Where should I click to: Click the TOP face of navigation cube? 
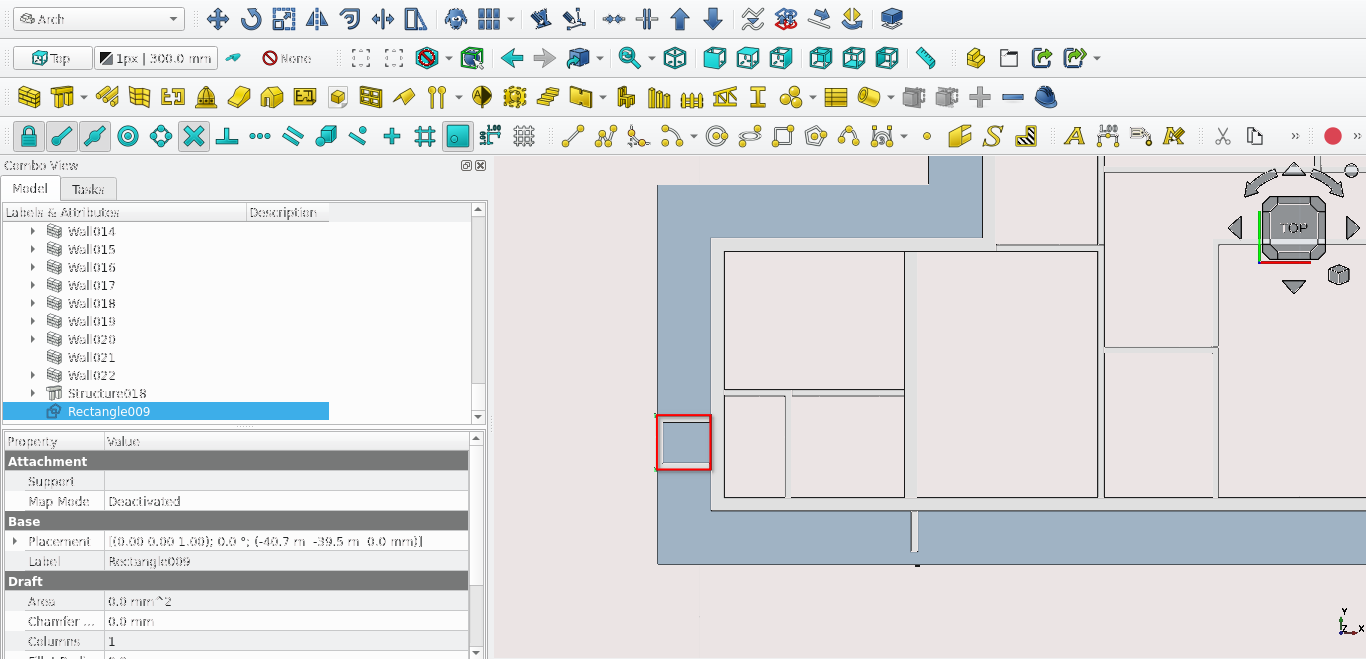(1294, 228)
